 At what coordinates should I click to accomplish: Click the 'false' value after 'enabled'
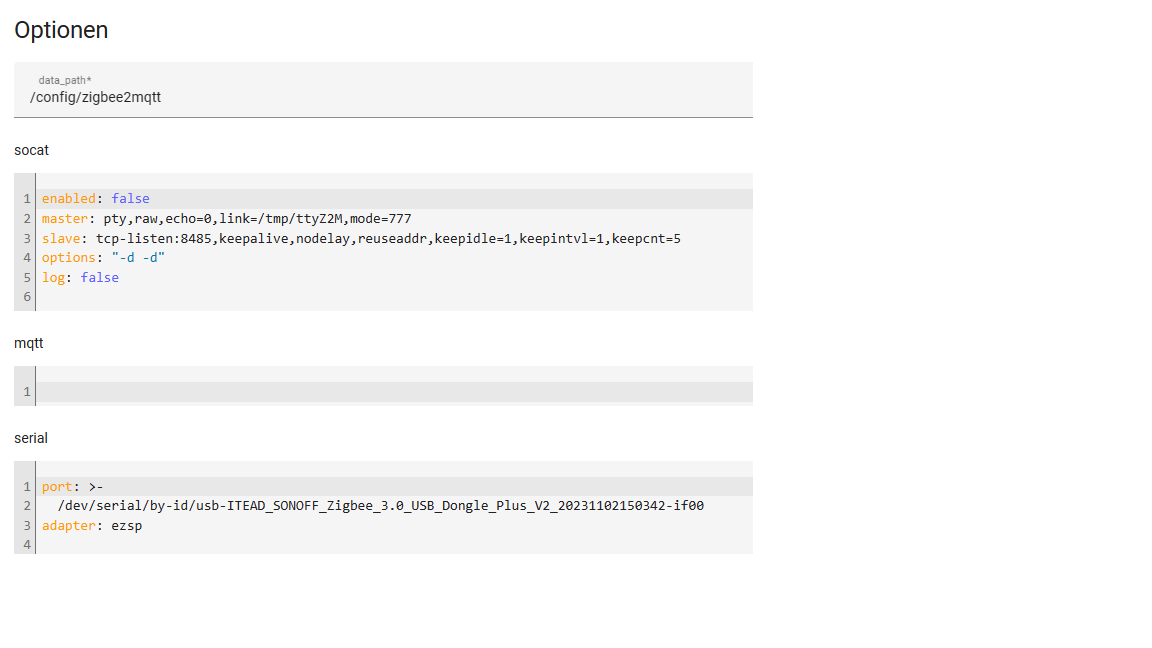coord(130,199)
